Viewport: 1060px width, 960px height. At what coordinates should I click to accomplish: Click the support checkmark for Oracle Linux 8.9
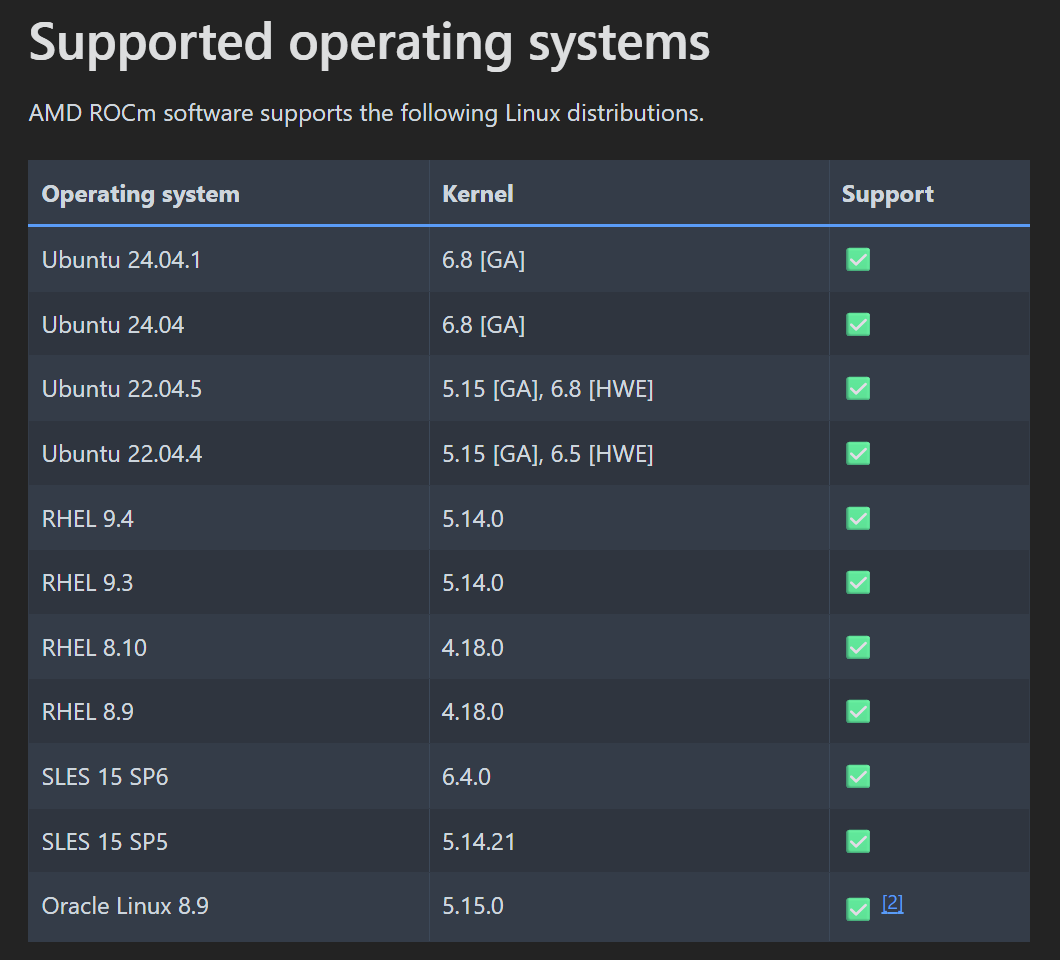click(858, 909)
